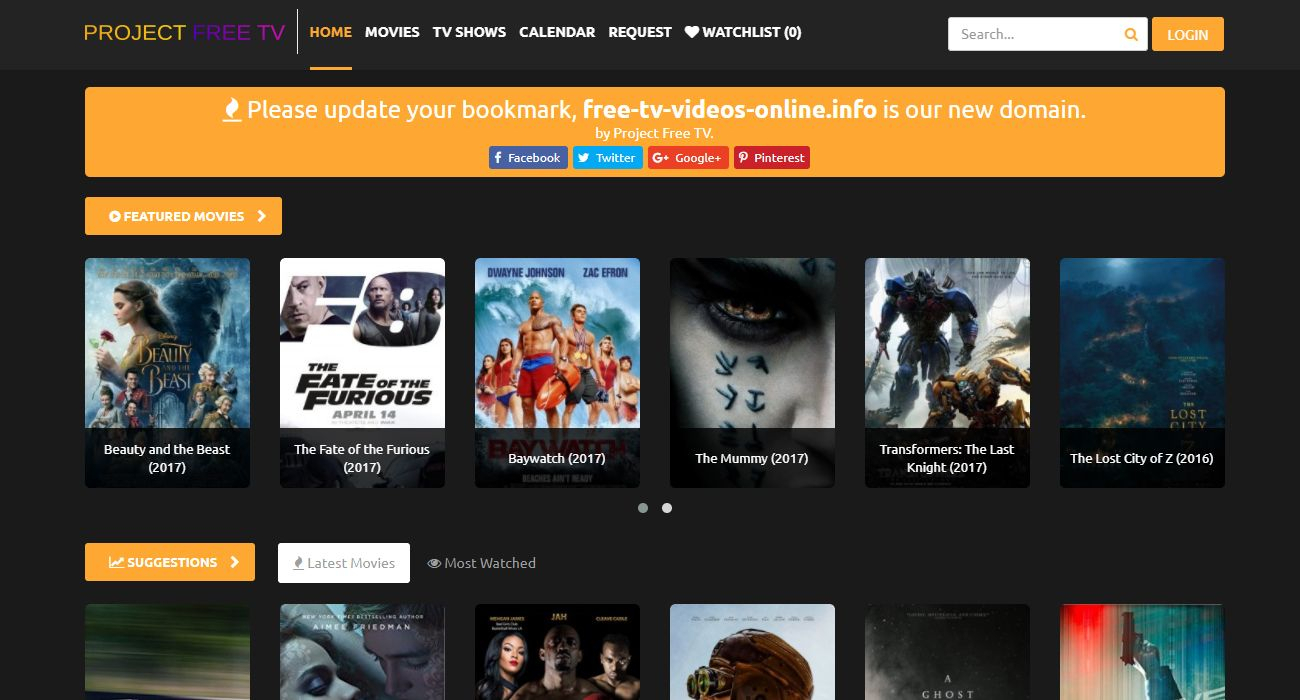Image resolution: width=1300 pixels, height=700 pixels.
Task: Open the Featured Movies section button
Action: pyautogui.click(x=183, y=216)
